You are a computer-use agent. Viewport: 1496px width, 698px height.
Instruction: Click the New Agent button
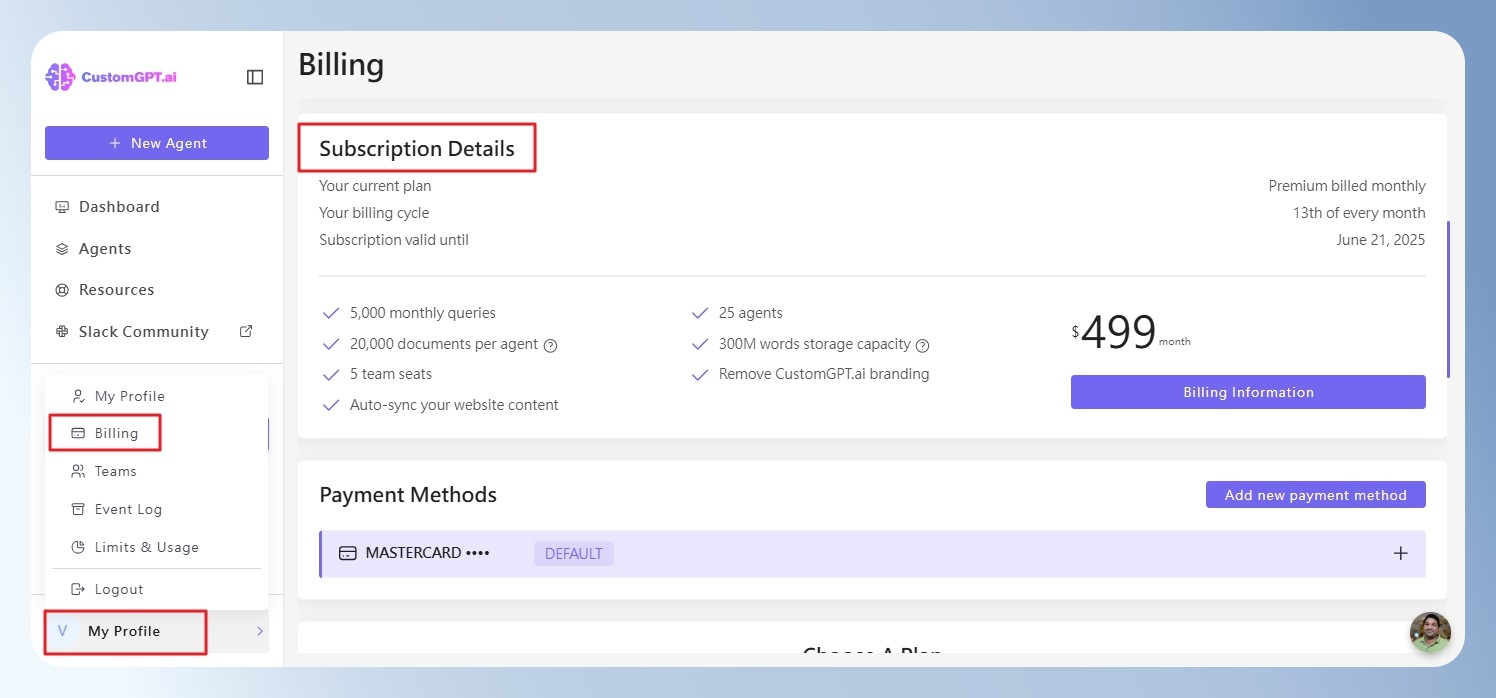157,143
